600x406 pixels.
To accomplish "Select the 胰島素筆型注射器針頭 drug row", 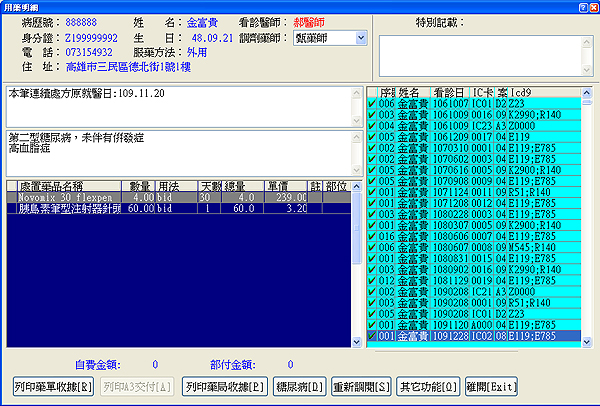I will click(x=68, y=209).
